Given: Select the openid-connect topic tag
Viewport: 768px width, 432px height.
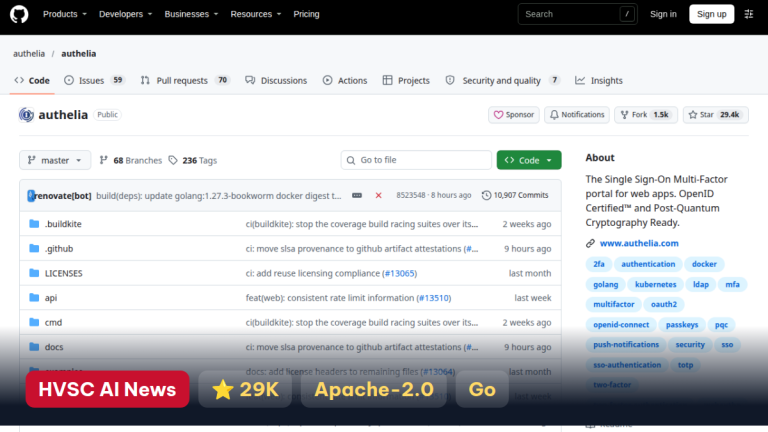Looking at the screenshot, I should 621,325.
